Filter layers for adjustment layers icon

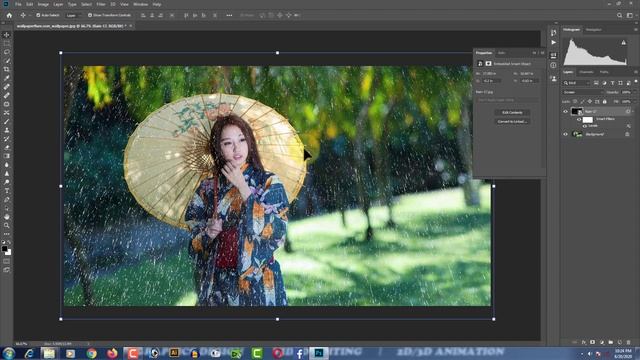(604, 83)
